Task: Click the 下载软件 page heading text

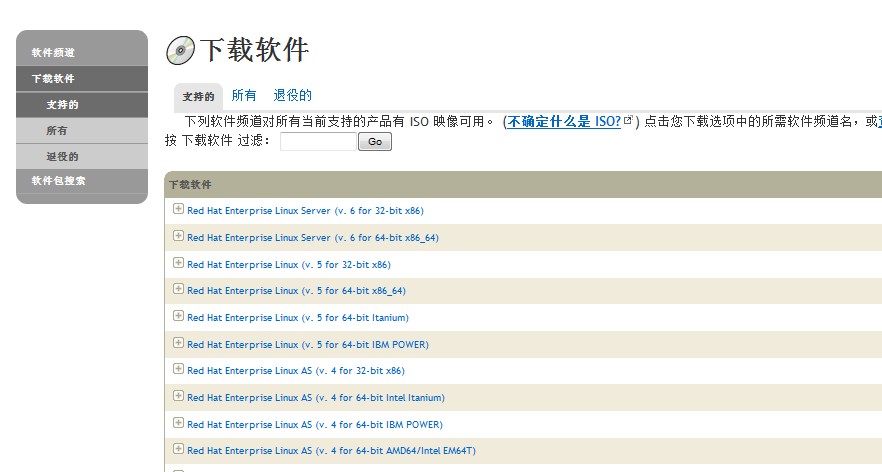Action: click(254, 50)
